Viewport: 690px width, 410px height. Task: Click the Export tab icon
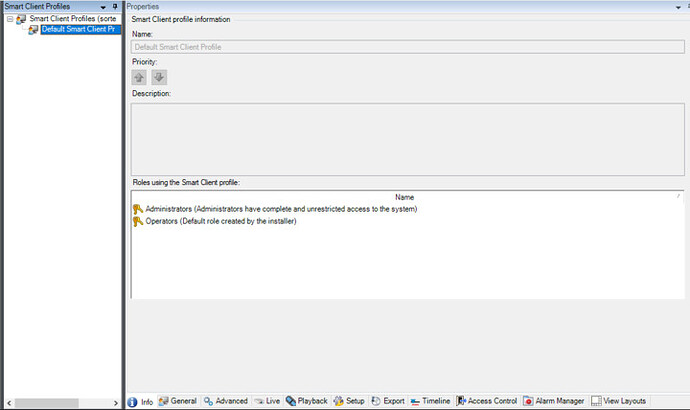[x=376, y=401]
